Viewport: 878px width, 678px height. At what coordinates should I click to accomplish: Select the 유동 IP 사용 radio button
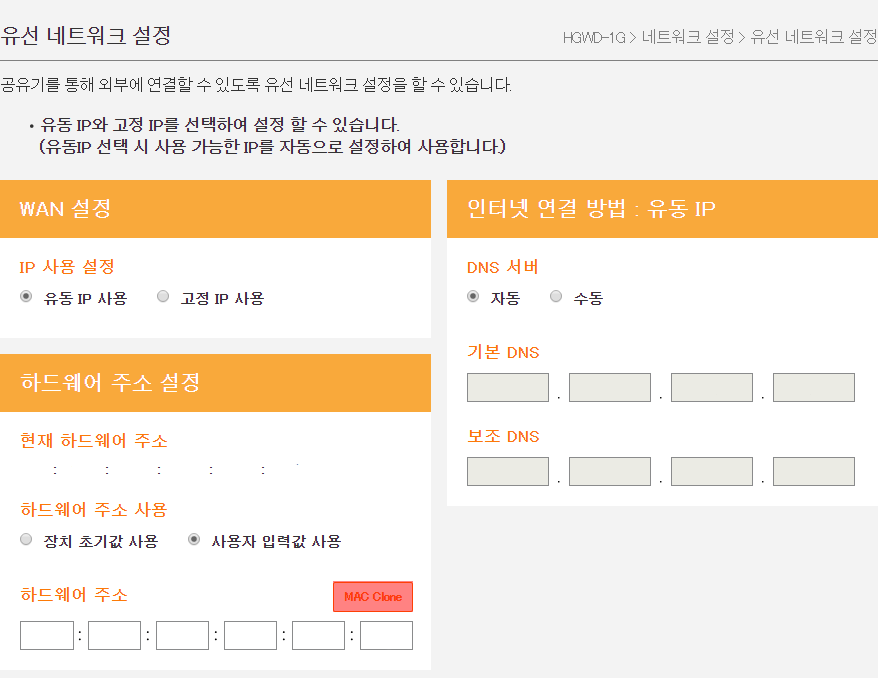click(x=25, y=296)
